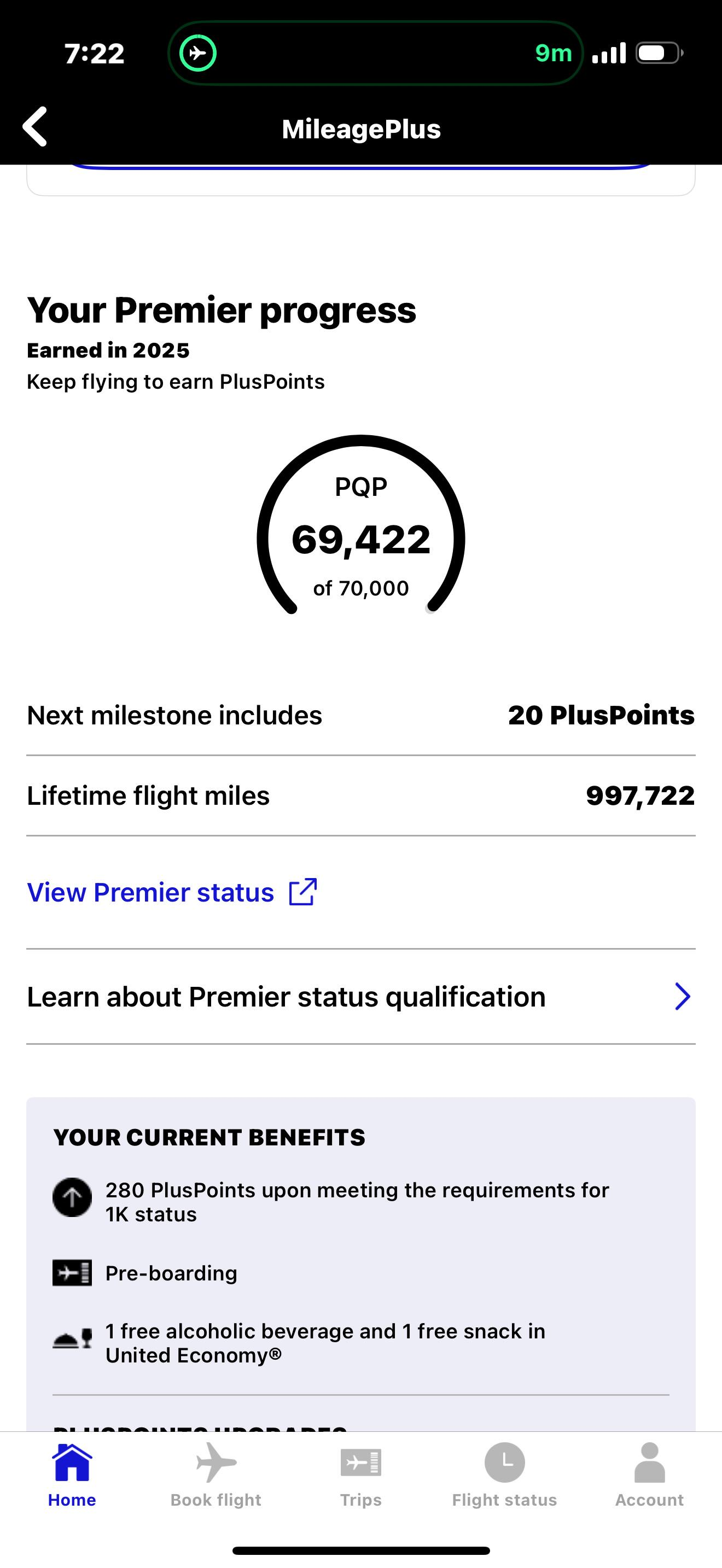Tap the PlusPoints up-arrow benefit icon
This screenshot has width=722, height=1568.
72,1198
